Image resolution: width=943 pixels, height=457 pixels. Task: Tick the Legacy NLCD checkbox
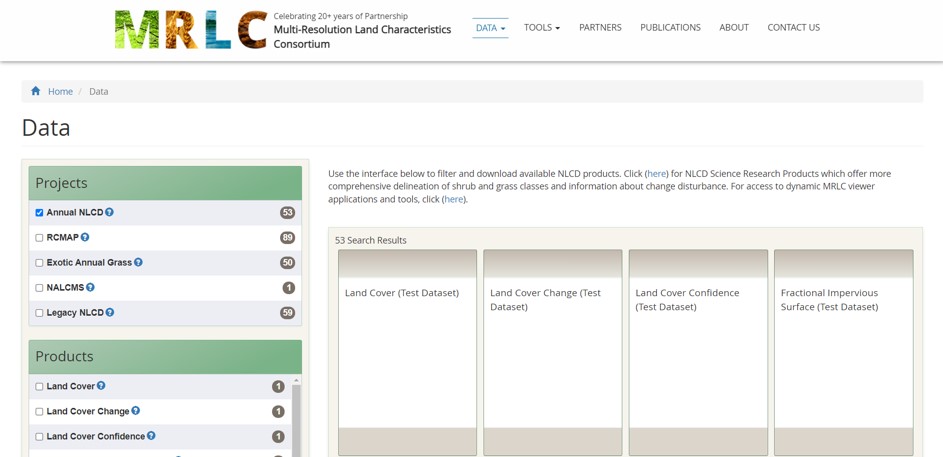pyautogui.click(x=39, y=313)
